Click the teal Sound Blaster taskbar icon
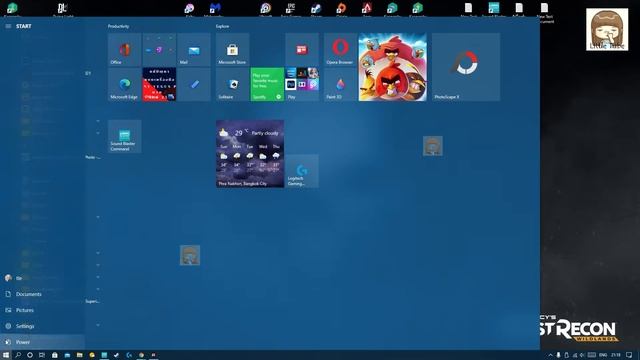 tap(104, 355)
